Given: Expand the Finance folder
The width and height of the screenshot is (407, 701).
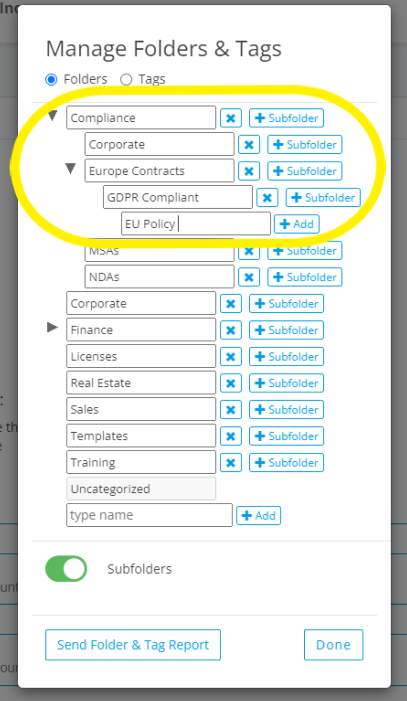Looking at the screenshot, I should [52, 327].
